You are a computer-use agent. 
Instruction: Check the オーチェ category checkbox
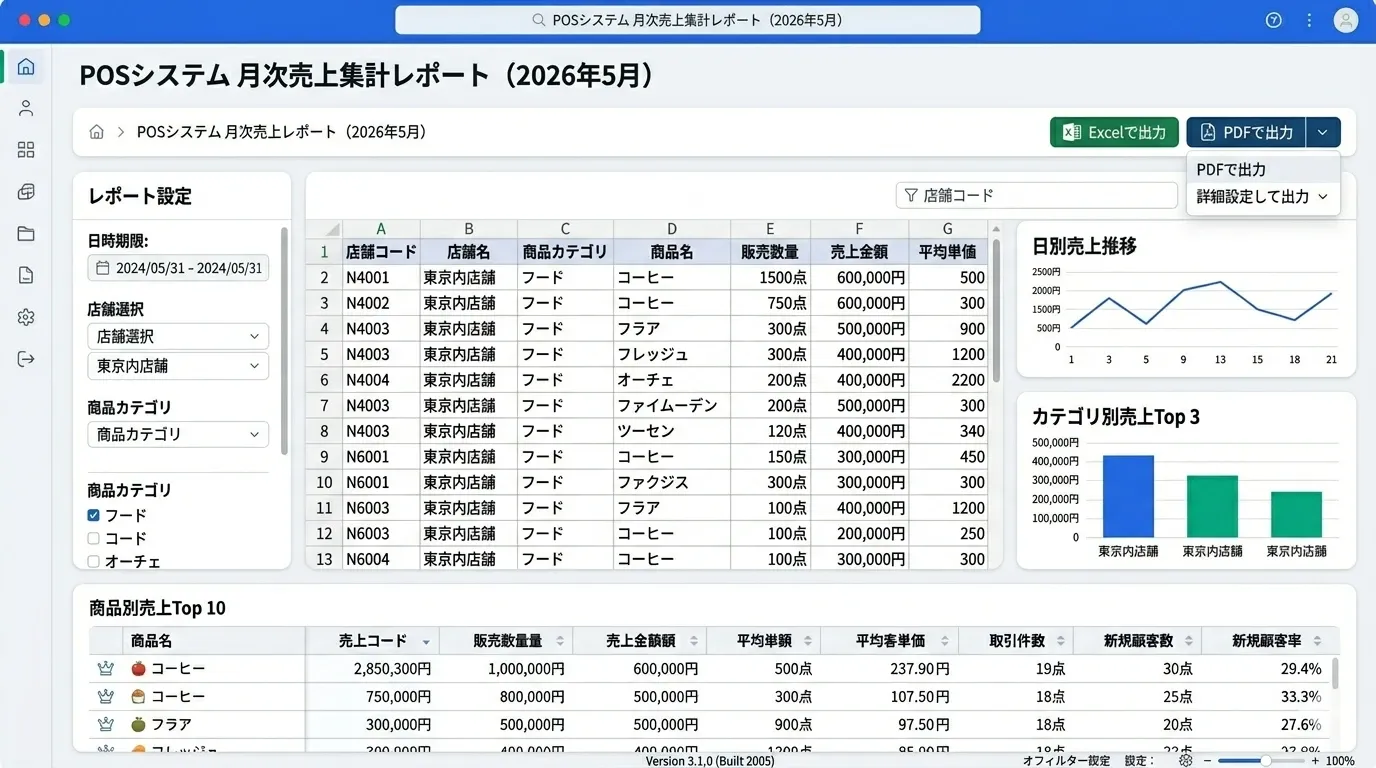tap(94, 561)
